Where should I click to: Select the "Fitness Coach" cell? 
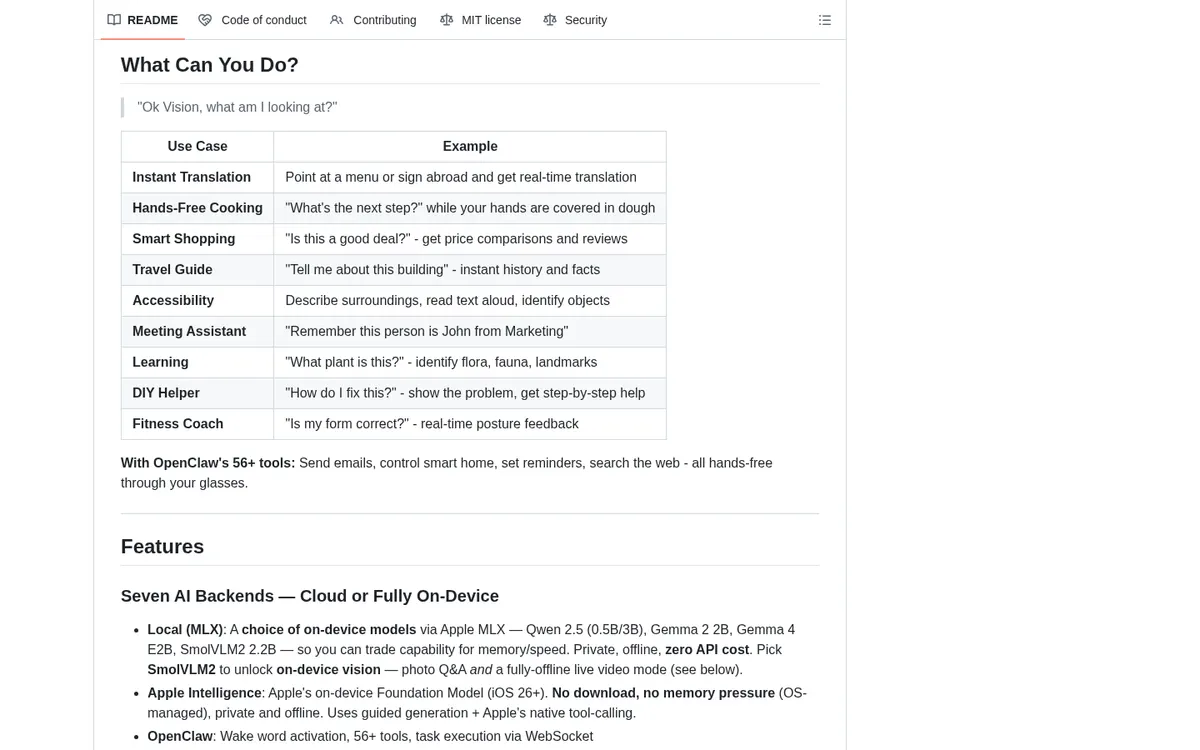197,424
